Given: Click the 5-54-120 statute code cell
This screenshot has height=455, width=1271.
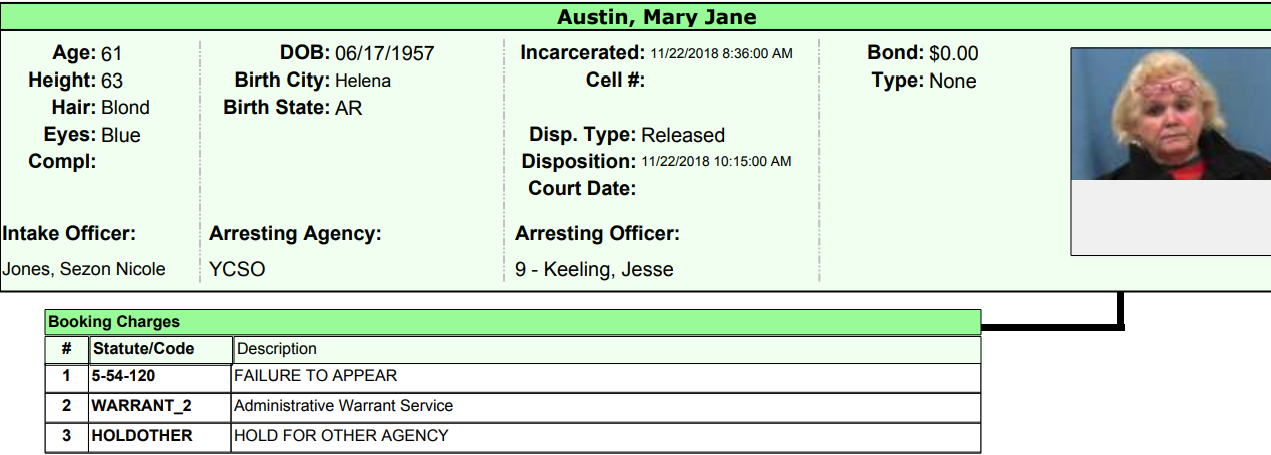Looking at the screenshot, I should point(123,376).
